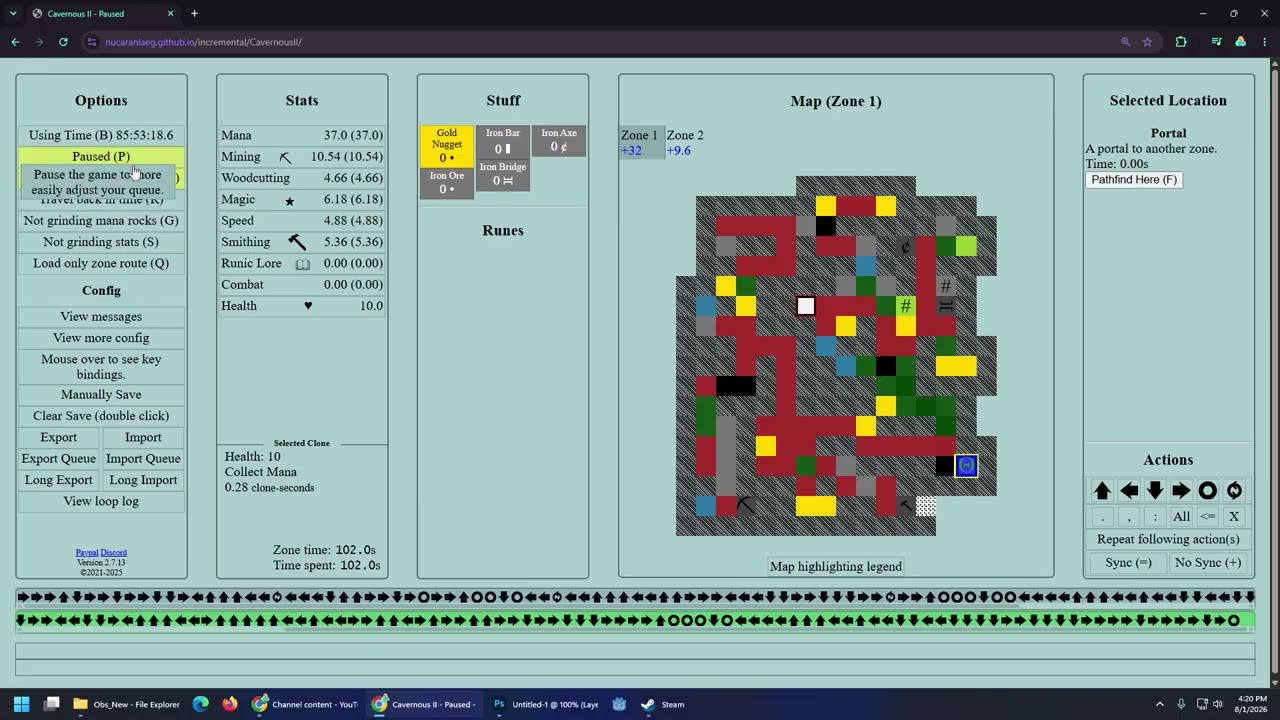Screen dimensions: 1280x720
Task: Select the Iron Axe item
Action: pyautogui.click(x=559, y=142)
